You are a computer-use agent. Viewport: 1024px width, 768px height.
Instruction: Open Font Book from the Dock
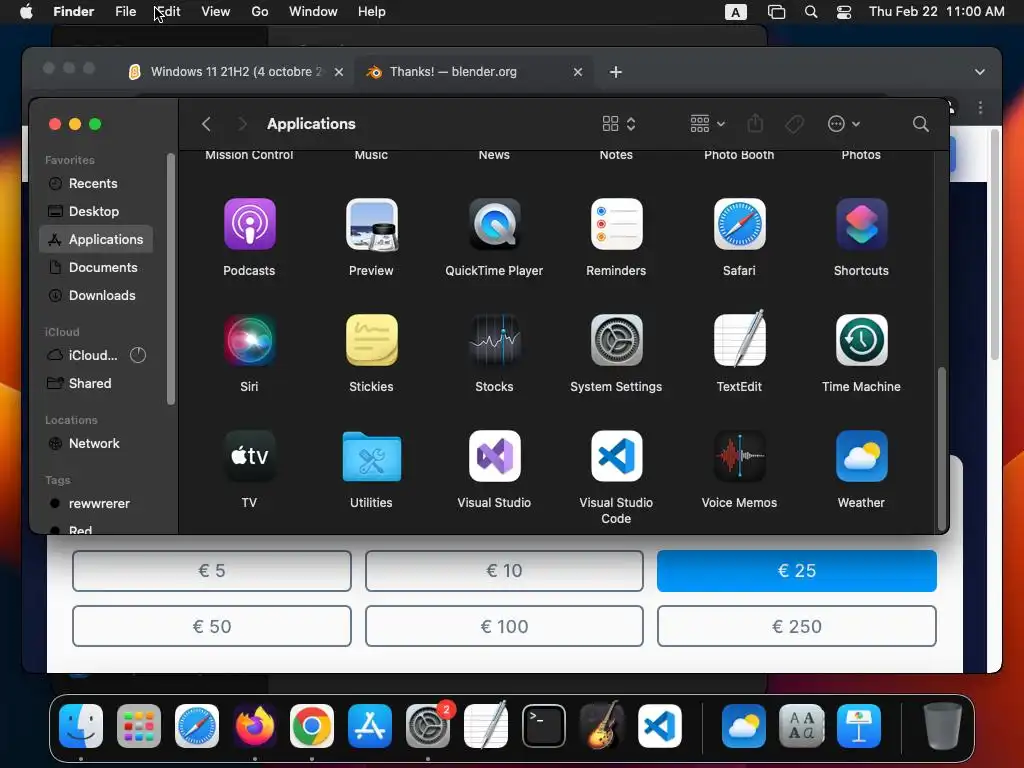[801, 726]
